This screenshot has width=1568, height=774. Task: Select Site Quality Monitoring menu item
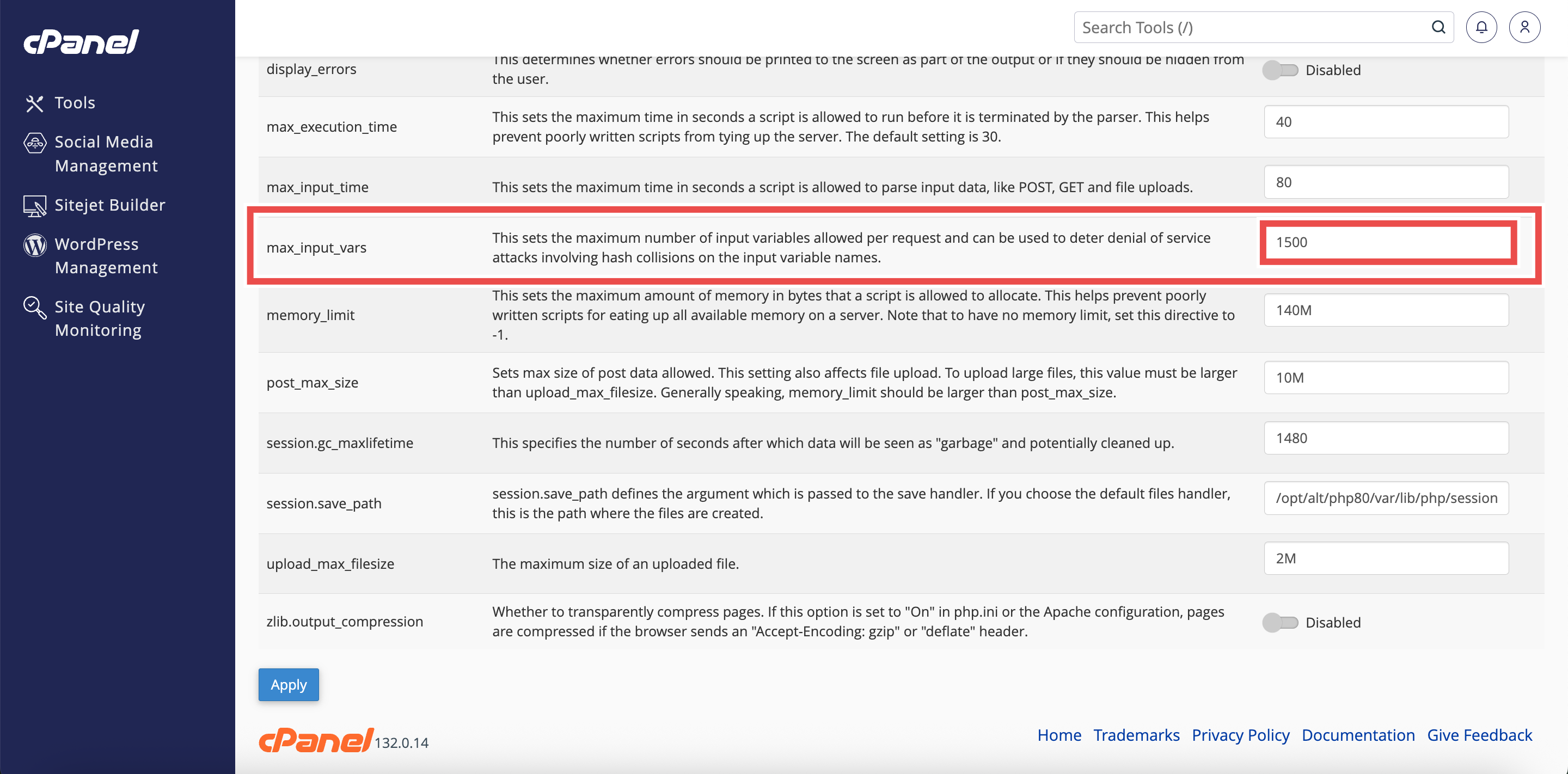(x=100, y=319)
